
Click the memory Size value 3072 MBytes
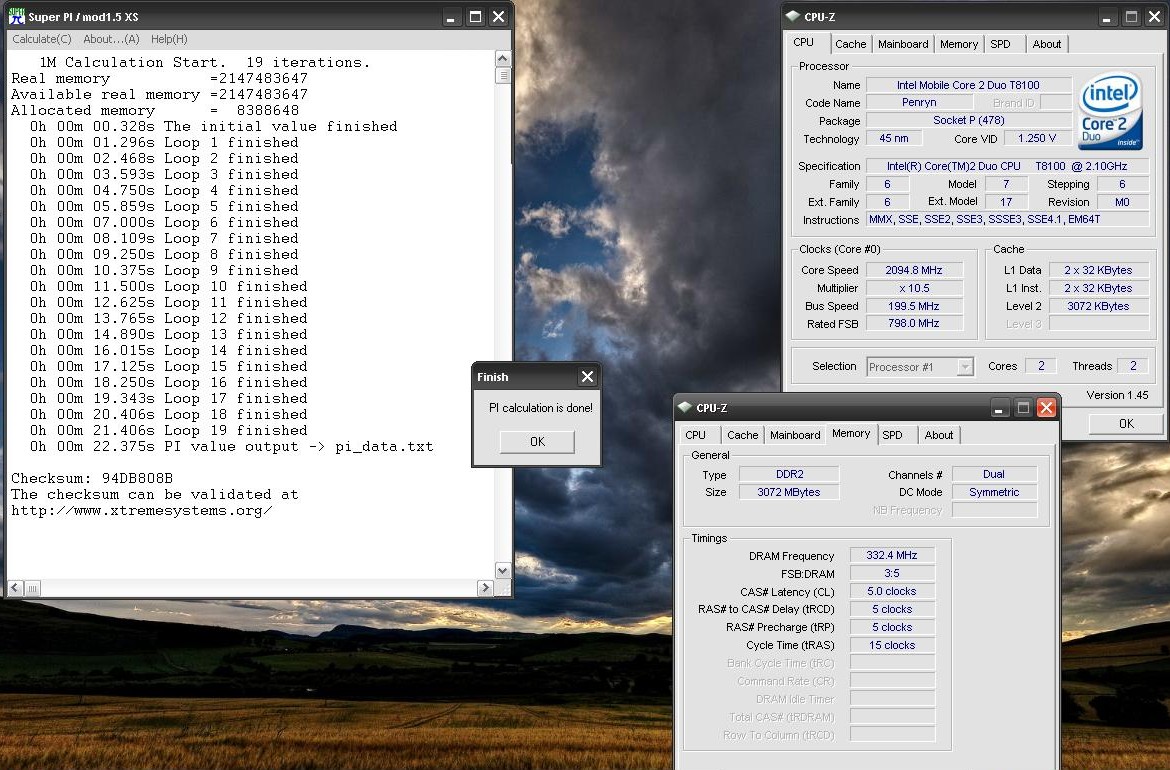click(789, 492)
